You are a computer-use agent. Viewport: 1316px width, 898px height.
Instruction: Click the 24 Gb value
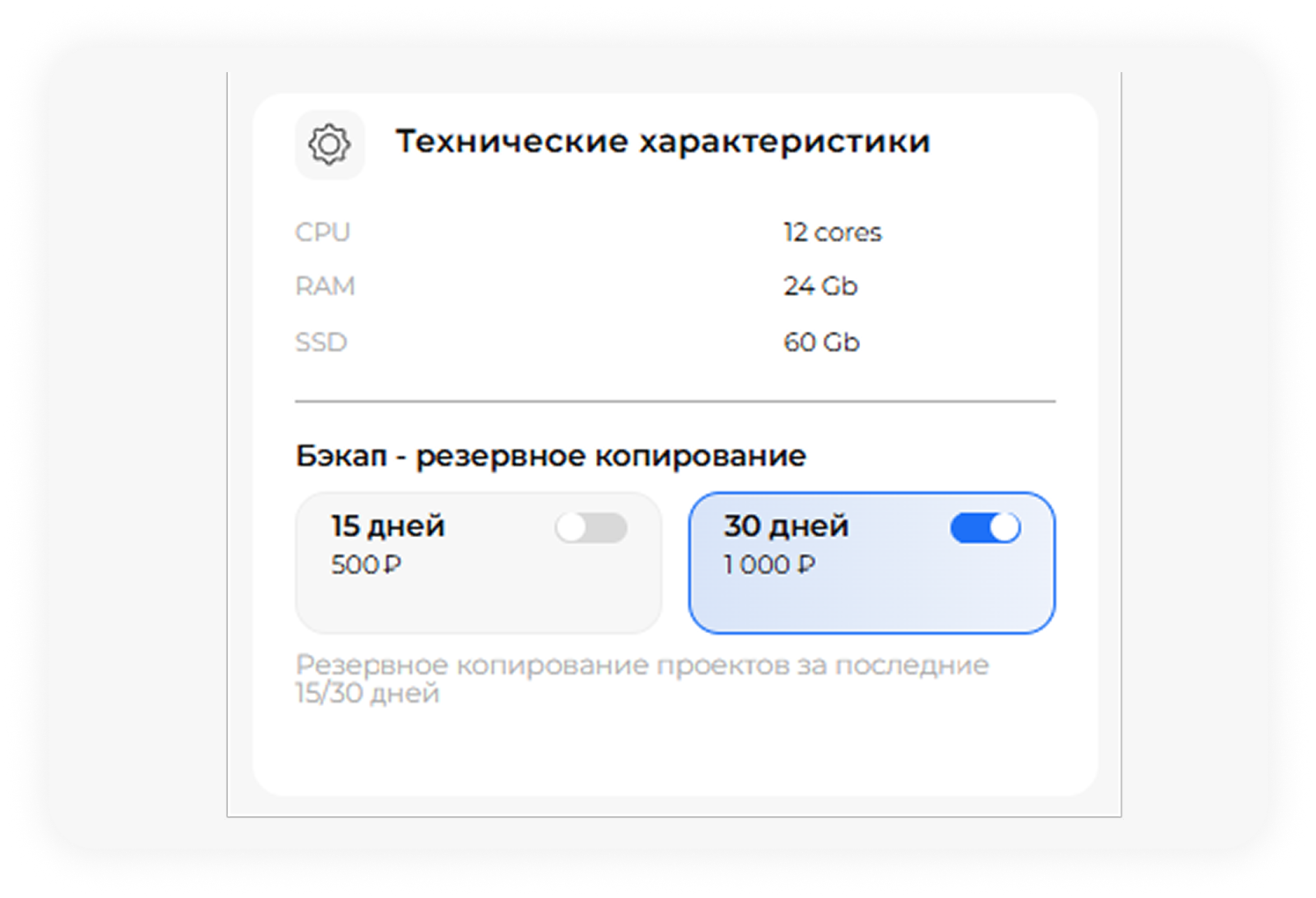(820, 286)
